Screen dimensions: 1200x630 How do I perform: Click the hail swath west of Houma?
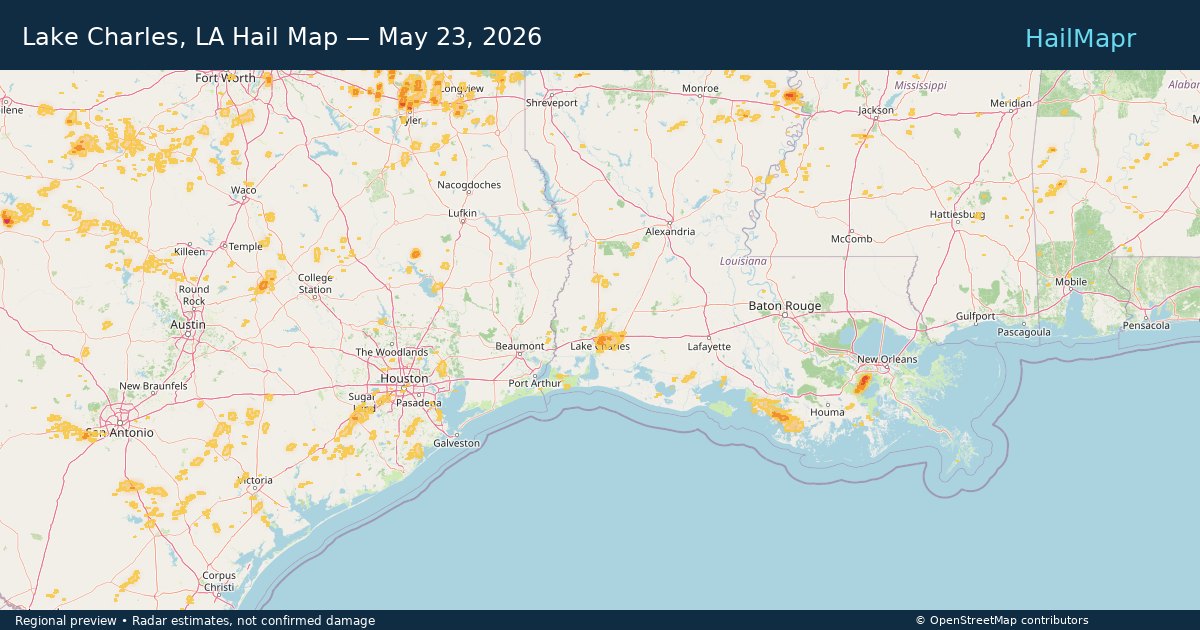tap(777, 412)
